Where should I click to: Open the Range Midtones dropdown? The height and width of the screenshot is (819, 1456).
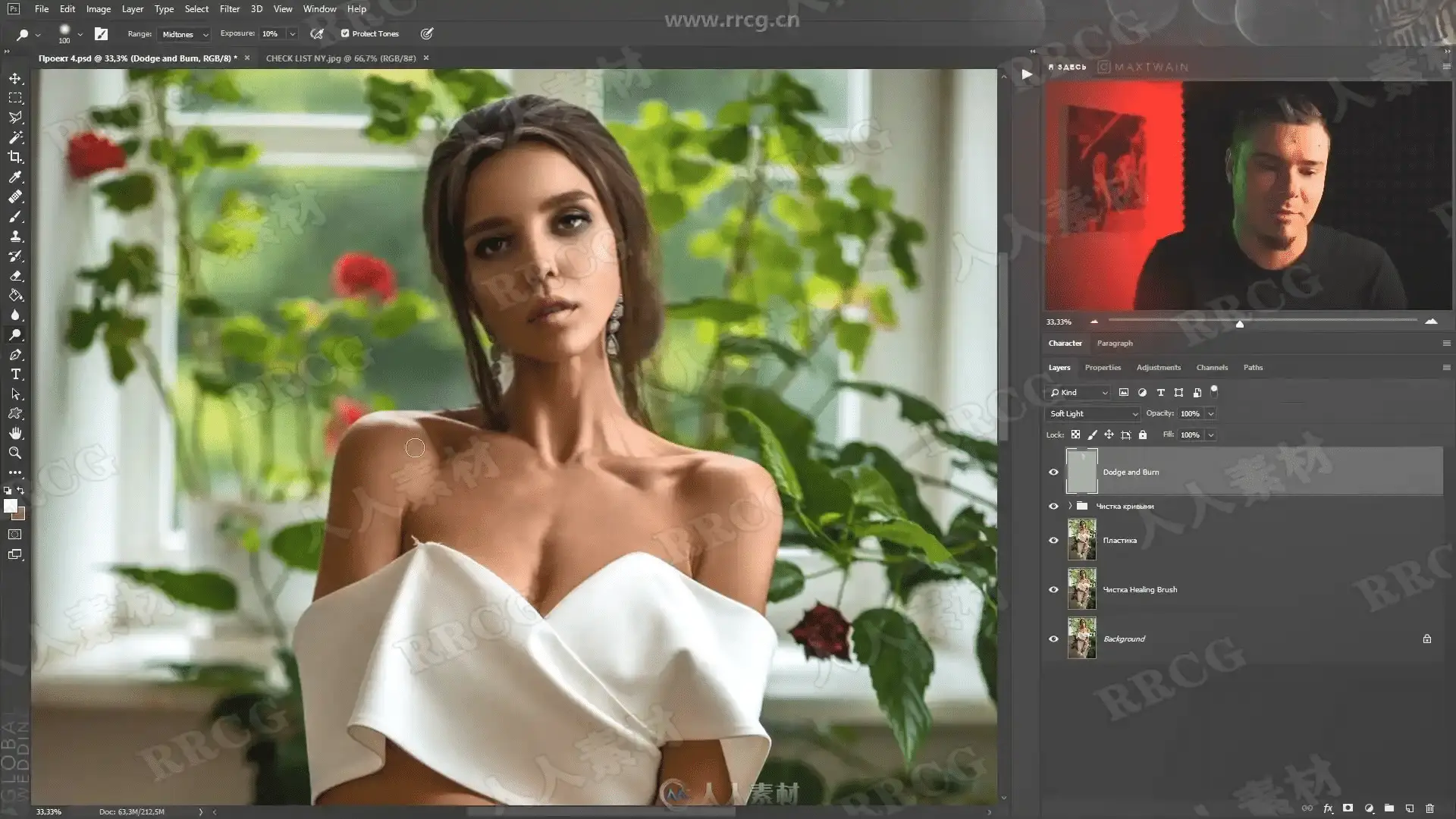(184, 34)
